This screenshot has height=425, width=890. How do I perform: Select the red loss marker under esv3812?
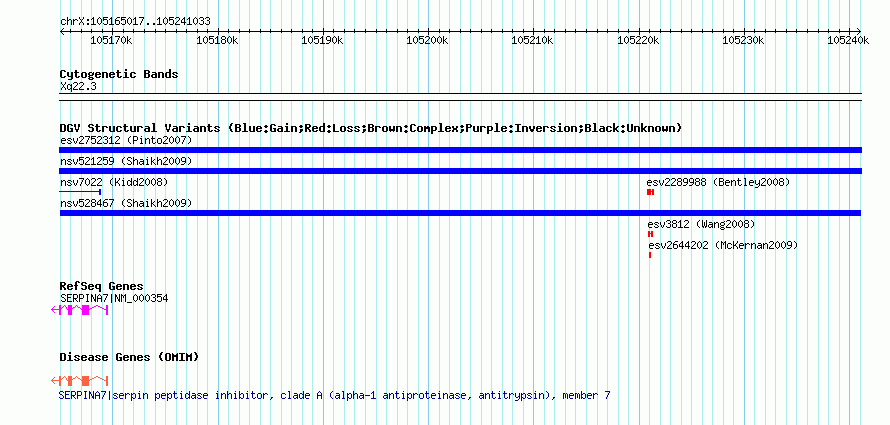650,234
